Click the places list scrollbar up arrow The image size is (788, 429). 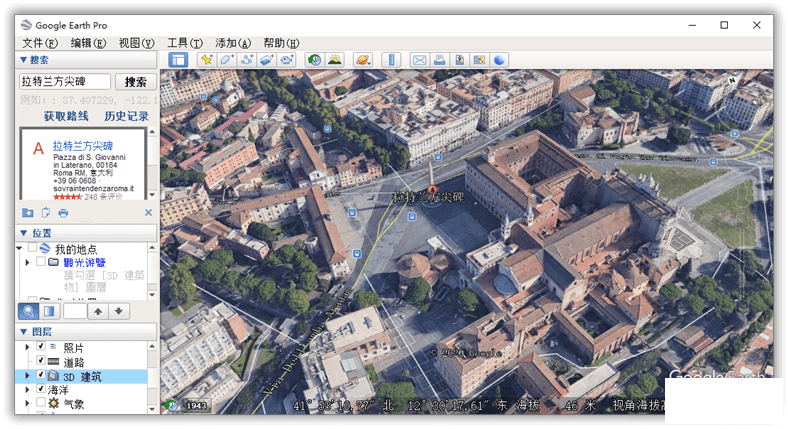point(152,248)
